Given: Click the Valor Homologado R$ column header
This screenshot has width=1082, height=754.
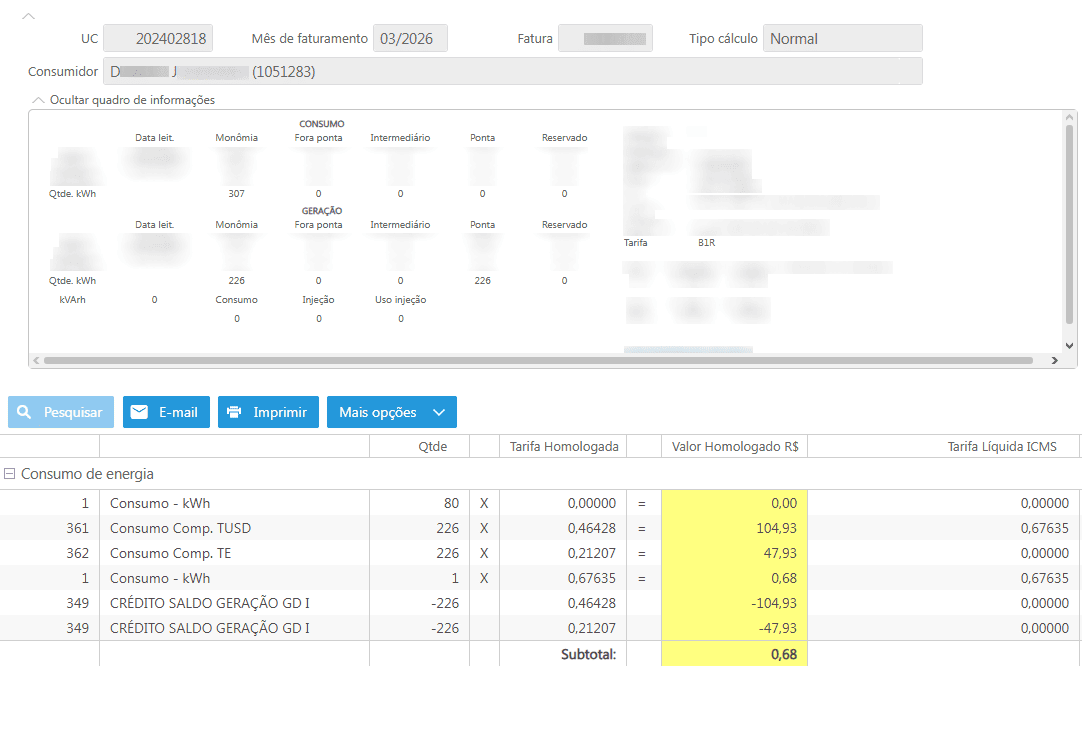Looking at the screenshot, I should pyautogui.click(x=733, y=447).
